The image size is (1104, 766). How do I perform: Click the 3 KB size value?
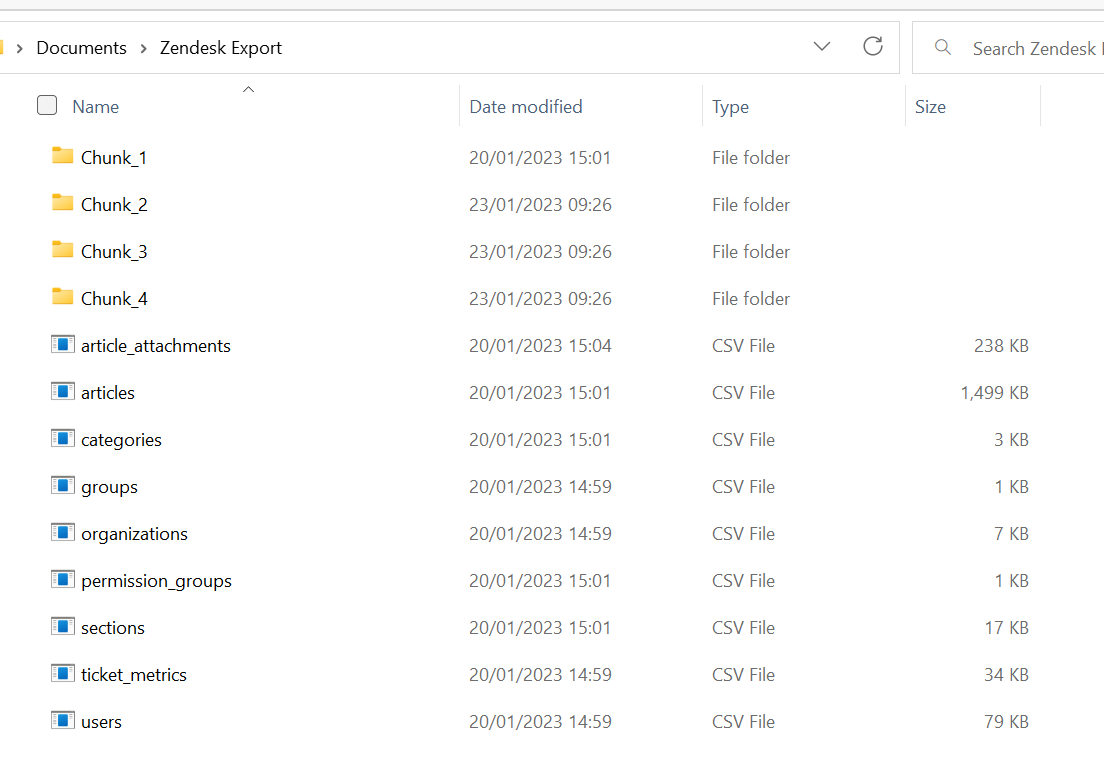(1011, 440)
